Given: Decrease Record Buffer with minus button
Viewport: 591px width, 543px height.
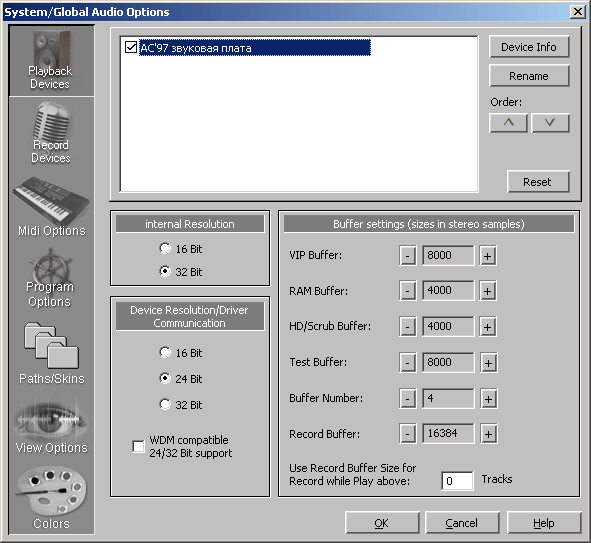Looking at the screenshot, I should coord(407,434).
